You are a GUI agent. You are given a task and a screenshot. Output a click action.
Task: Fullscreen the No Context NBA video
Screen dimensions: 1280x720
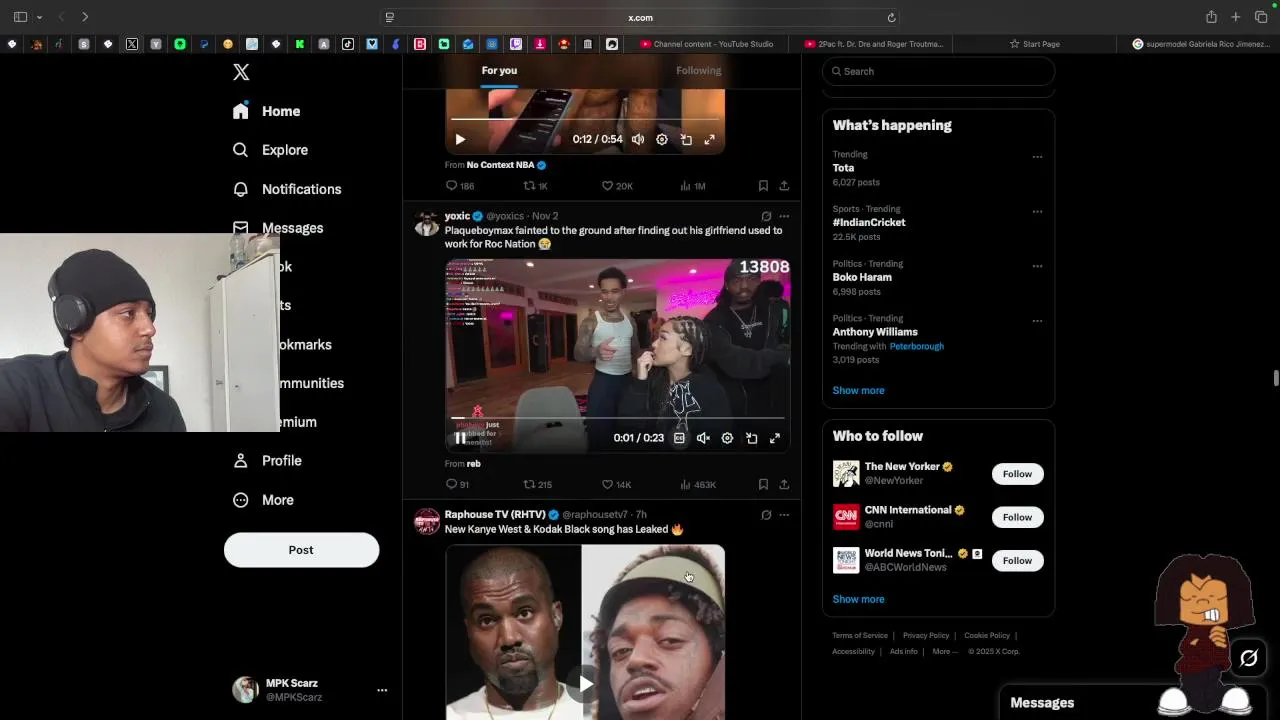709,140
